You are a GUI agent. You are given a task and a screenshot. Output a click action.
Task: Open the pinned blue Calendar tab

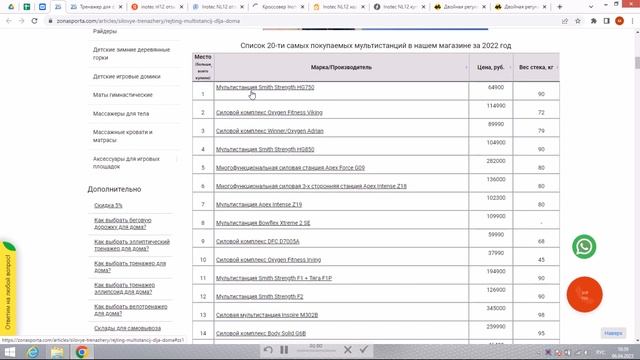42,7
